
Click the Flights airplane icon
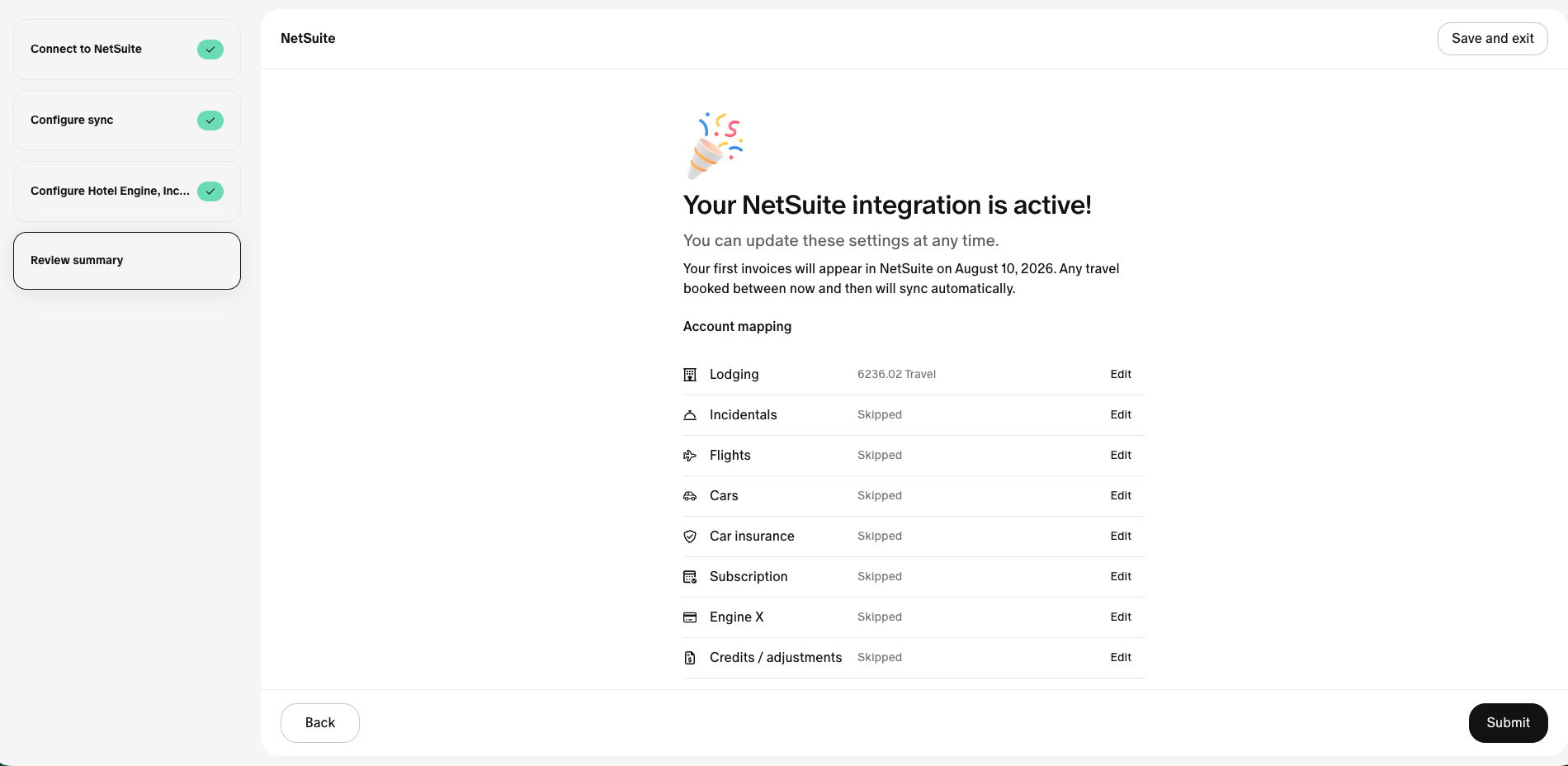tap(690, 456)
